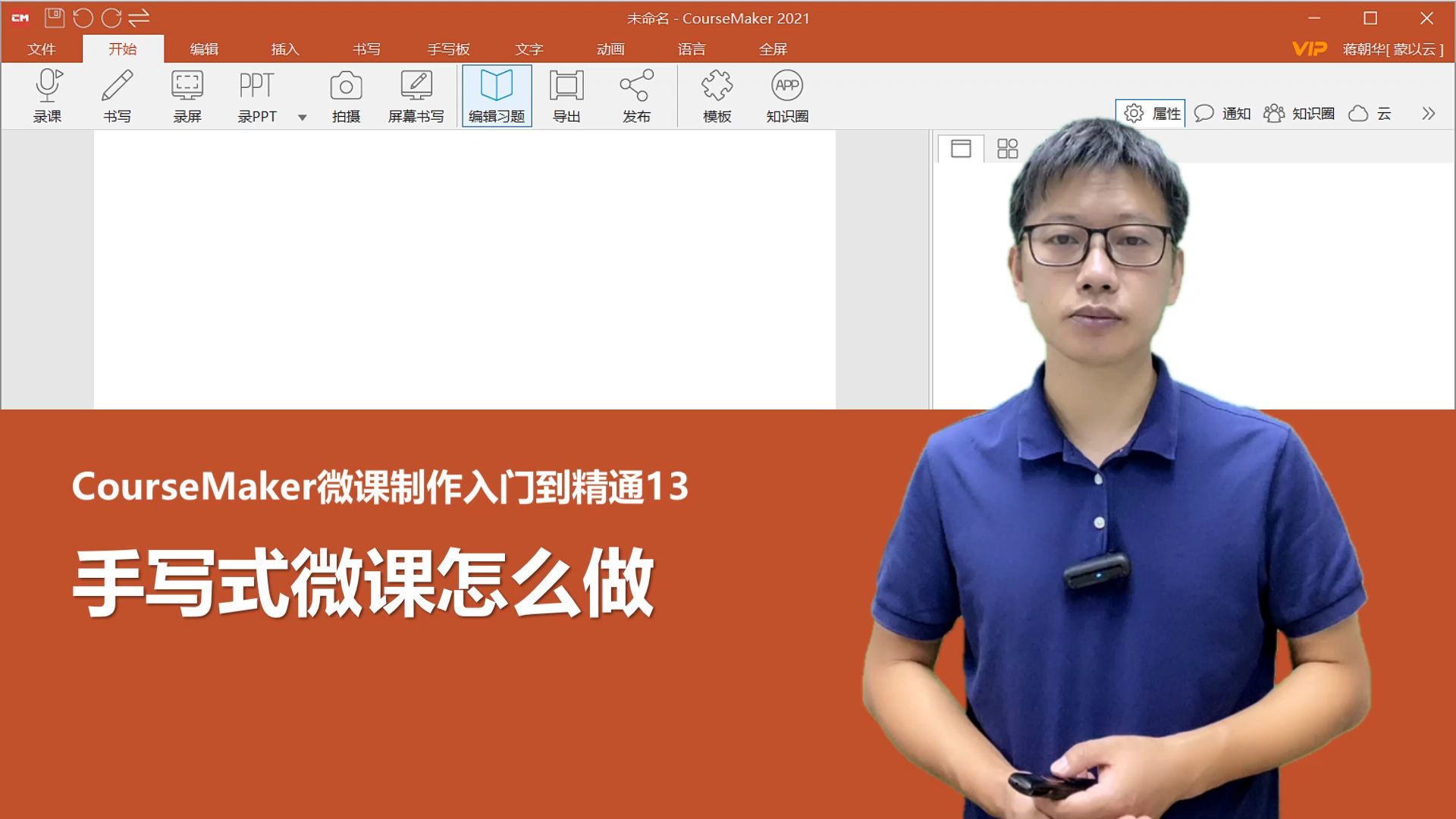Open the 编辑习题 exercise editor
1456x819 pixels.
coord(496,95)
